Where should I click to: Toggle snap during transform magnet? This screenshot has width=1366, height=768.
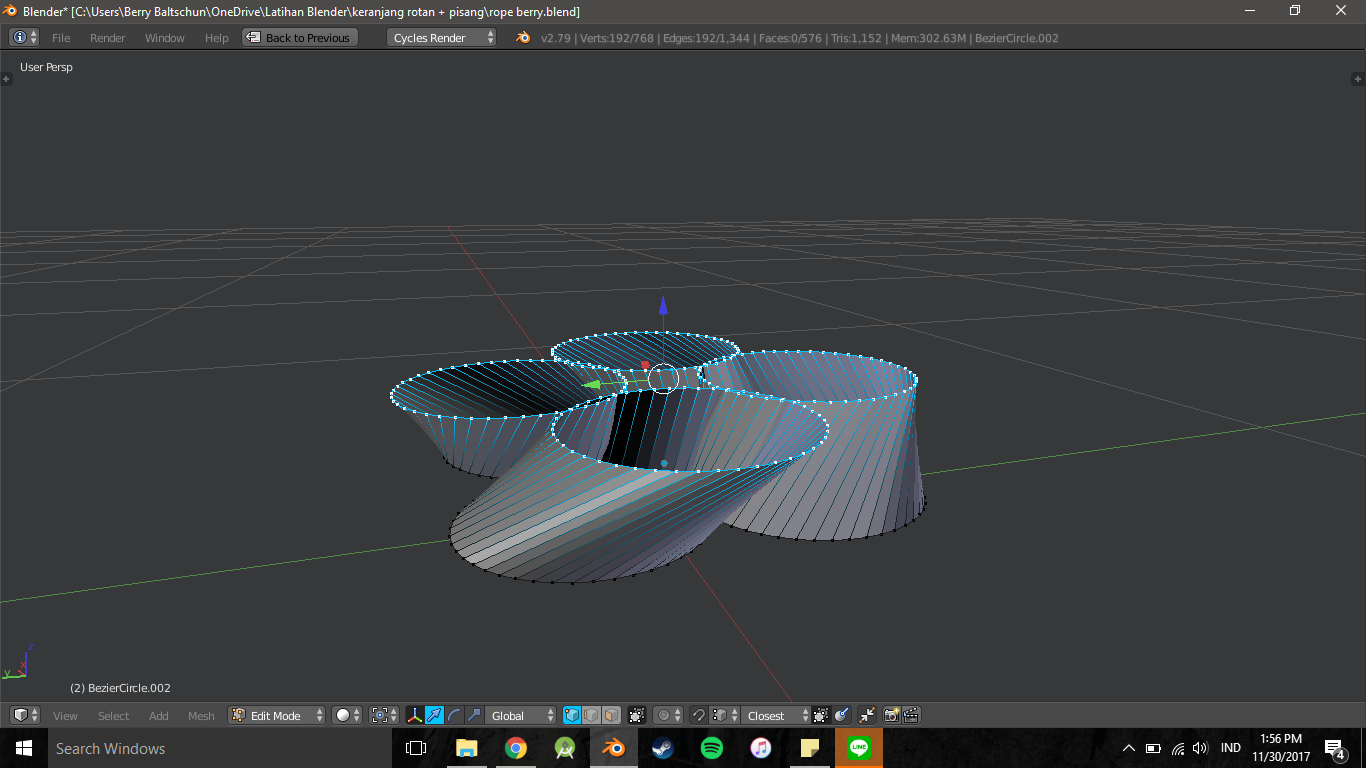click(699, 715)
